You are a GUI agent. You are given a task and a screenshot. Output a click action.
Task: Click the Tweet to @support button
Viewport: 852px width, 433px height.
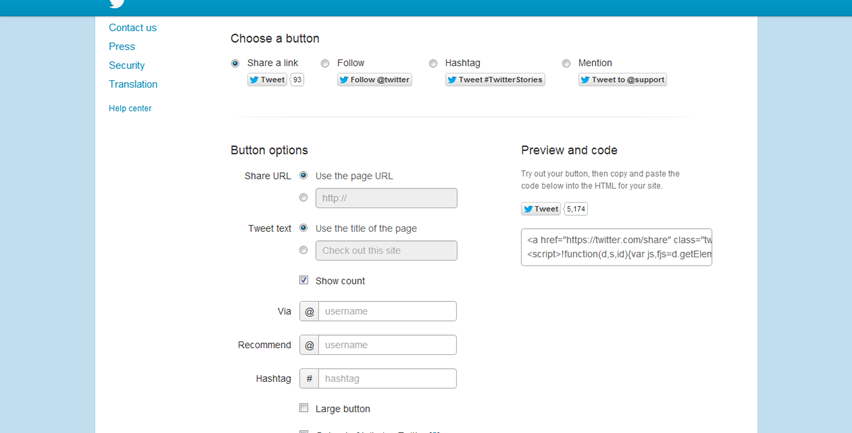click(622, 80)
